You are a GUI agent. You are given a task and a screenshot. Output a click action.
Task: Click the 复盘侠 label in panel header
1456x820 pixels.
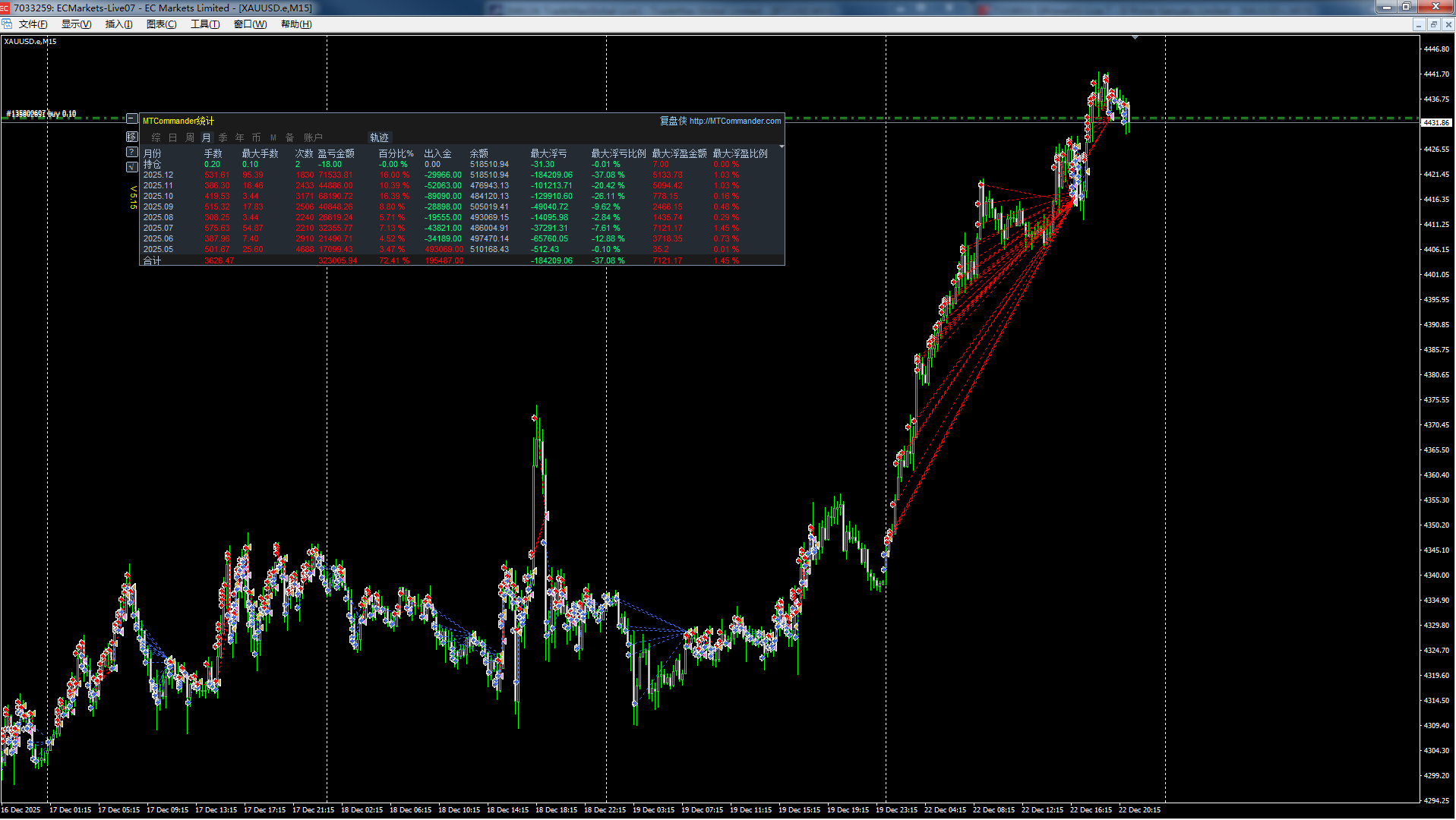pyautogui.click(x=673, y=121)
